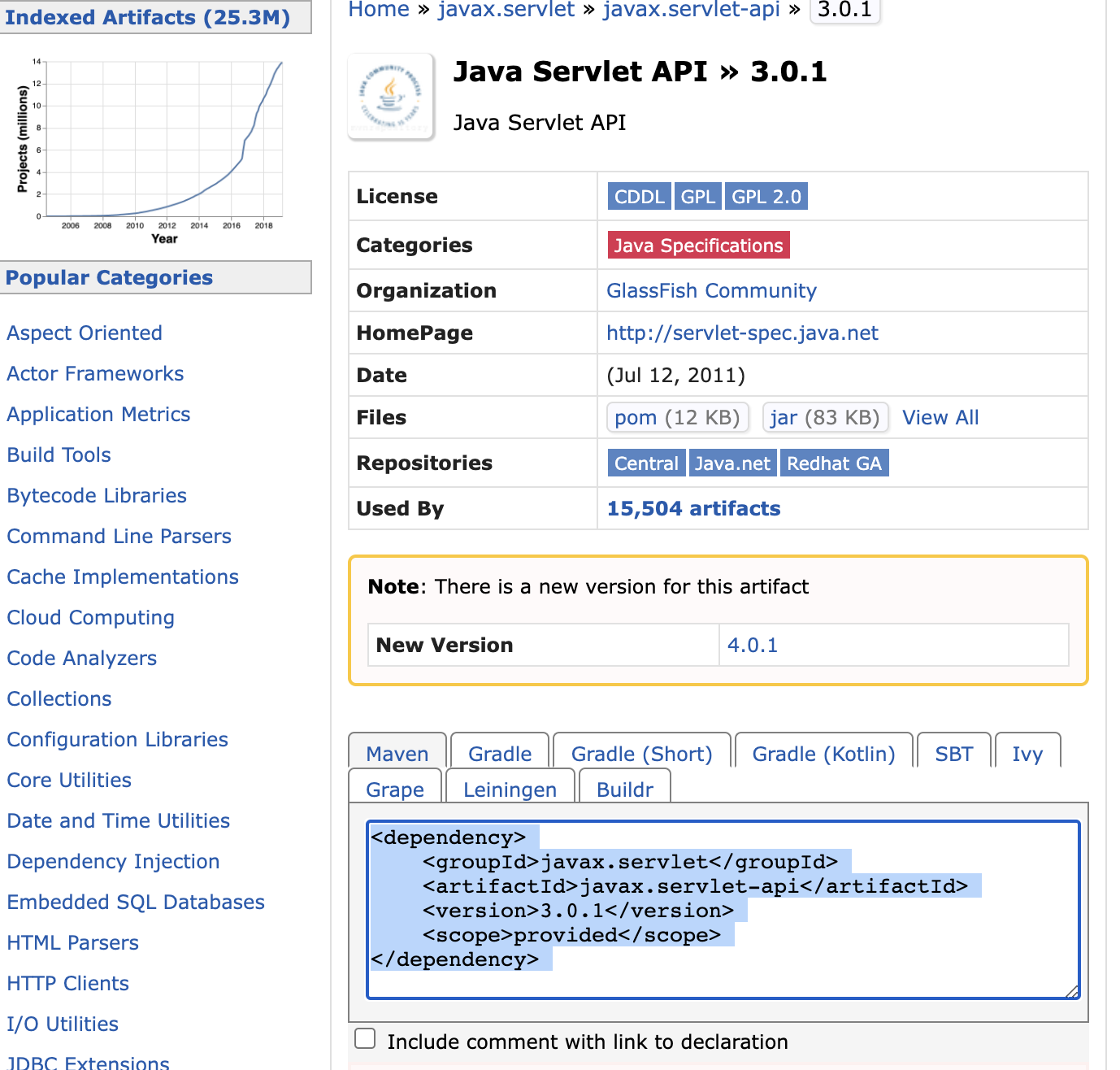Open the 15,504 artifacts usage link
Screen dimensions: 1120x1070
[x=693, y=508]
